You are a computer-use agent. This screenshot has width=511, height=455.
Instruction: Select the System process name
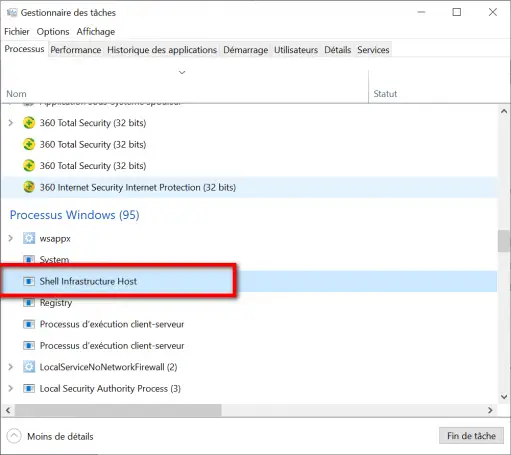click(54, 259)
